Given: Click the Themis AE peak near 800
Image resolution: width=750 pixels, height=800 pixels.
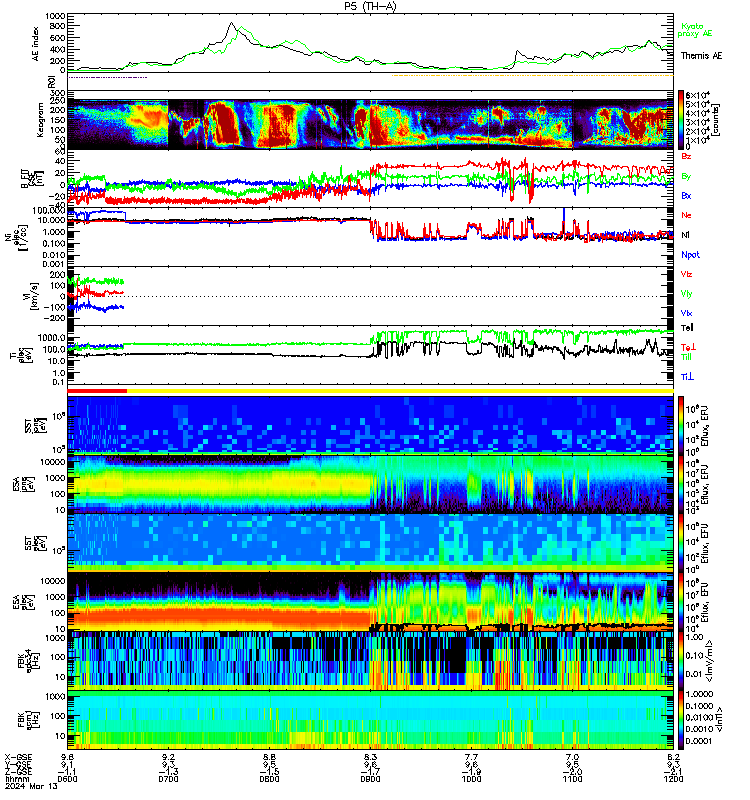Looking at the screenshot, I should (x=232, y=23).
